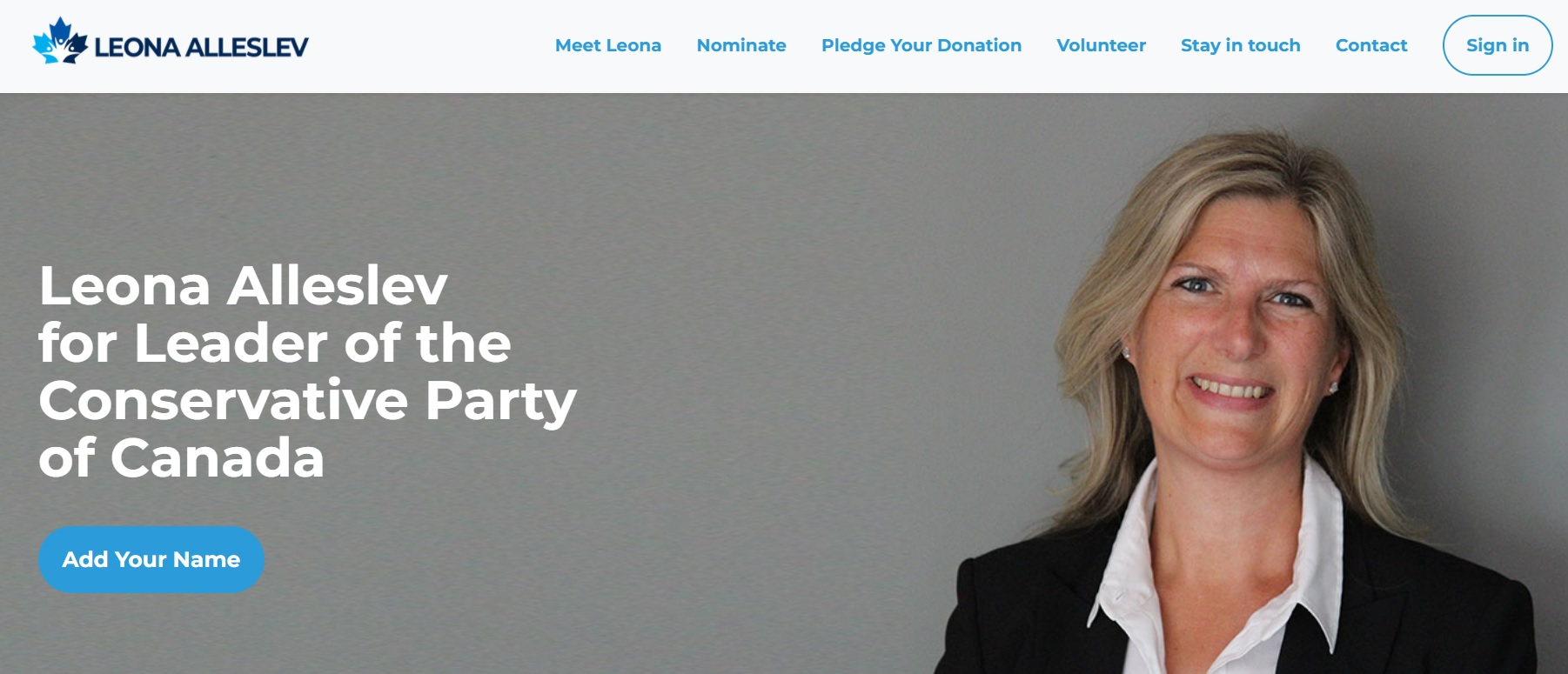Open the Meet Leona page
Image resolution: width=1568 pixels, height=674 pixels.
pyautogui.click(x=608, y=45)
